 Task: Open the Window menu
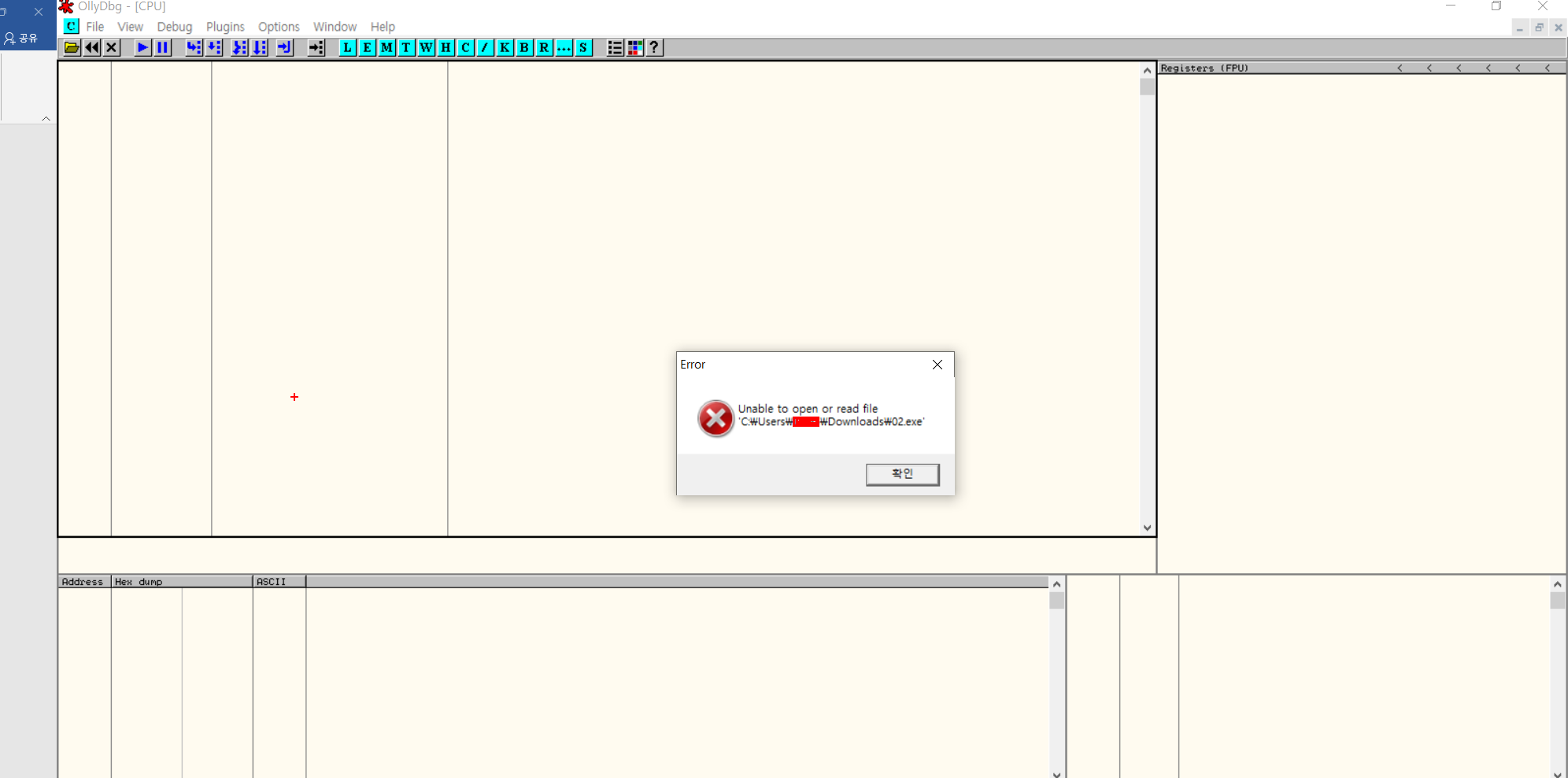[335, 27]
